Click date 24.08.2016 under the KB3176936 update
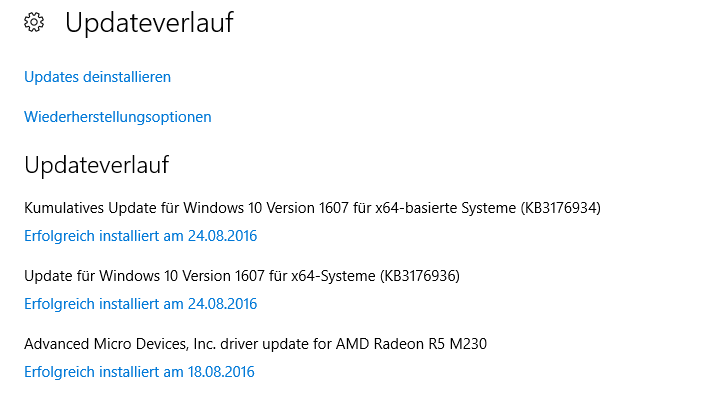726x395 pixels. pos(222,304)
